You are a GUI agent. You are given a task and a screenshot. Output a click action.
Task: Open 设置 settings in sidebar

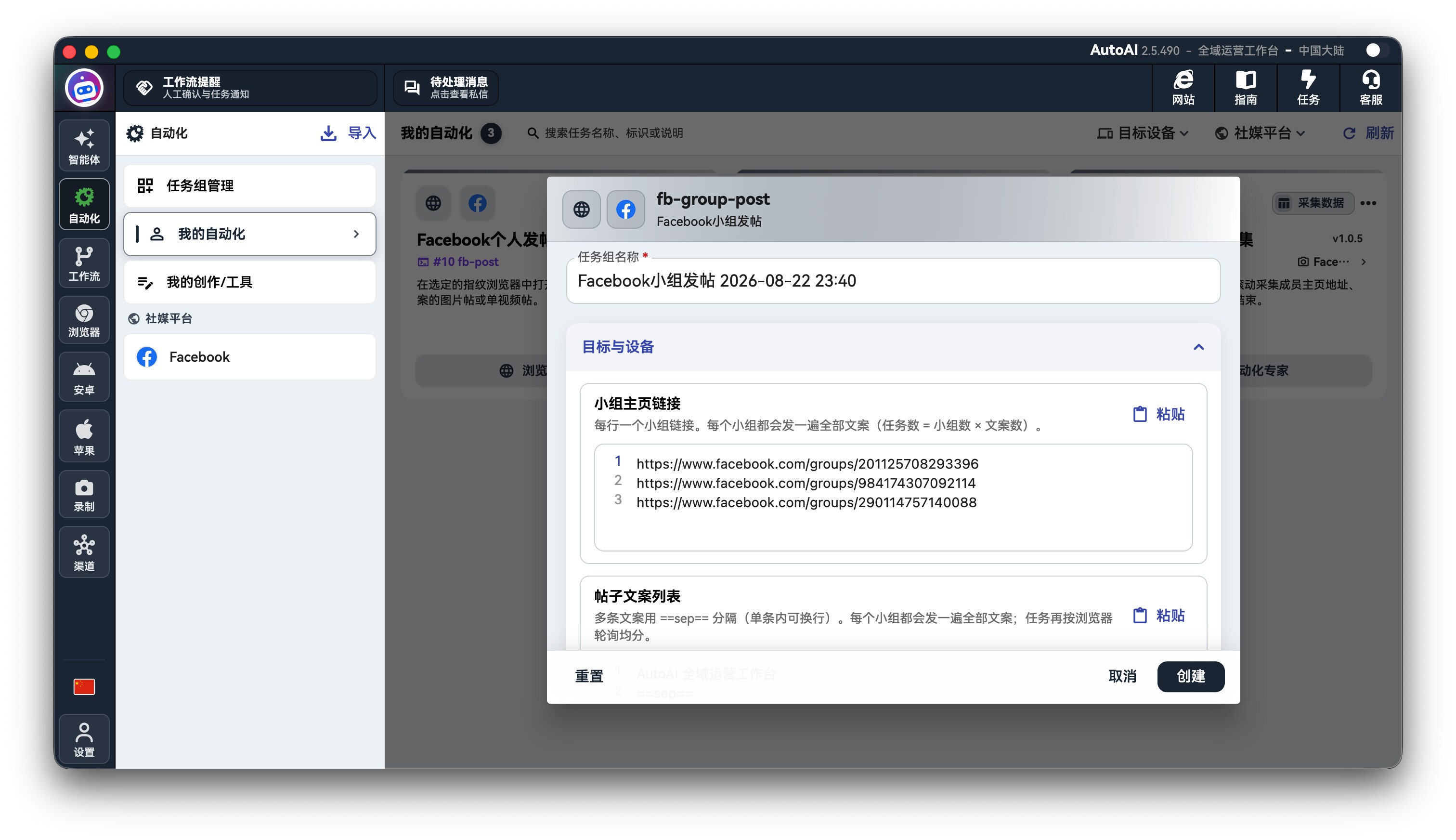84,740
